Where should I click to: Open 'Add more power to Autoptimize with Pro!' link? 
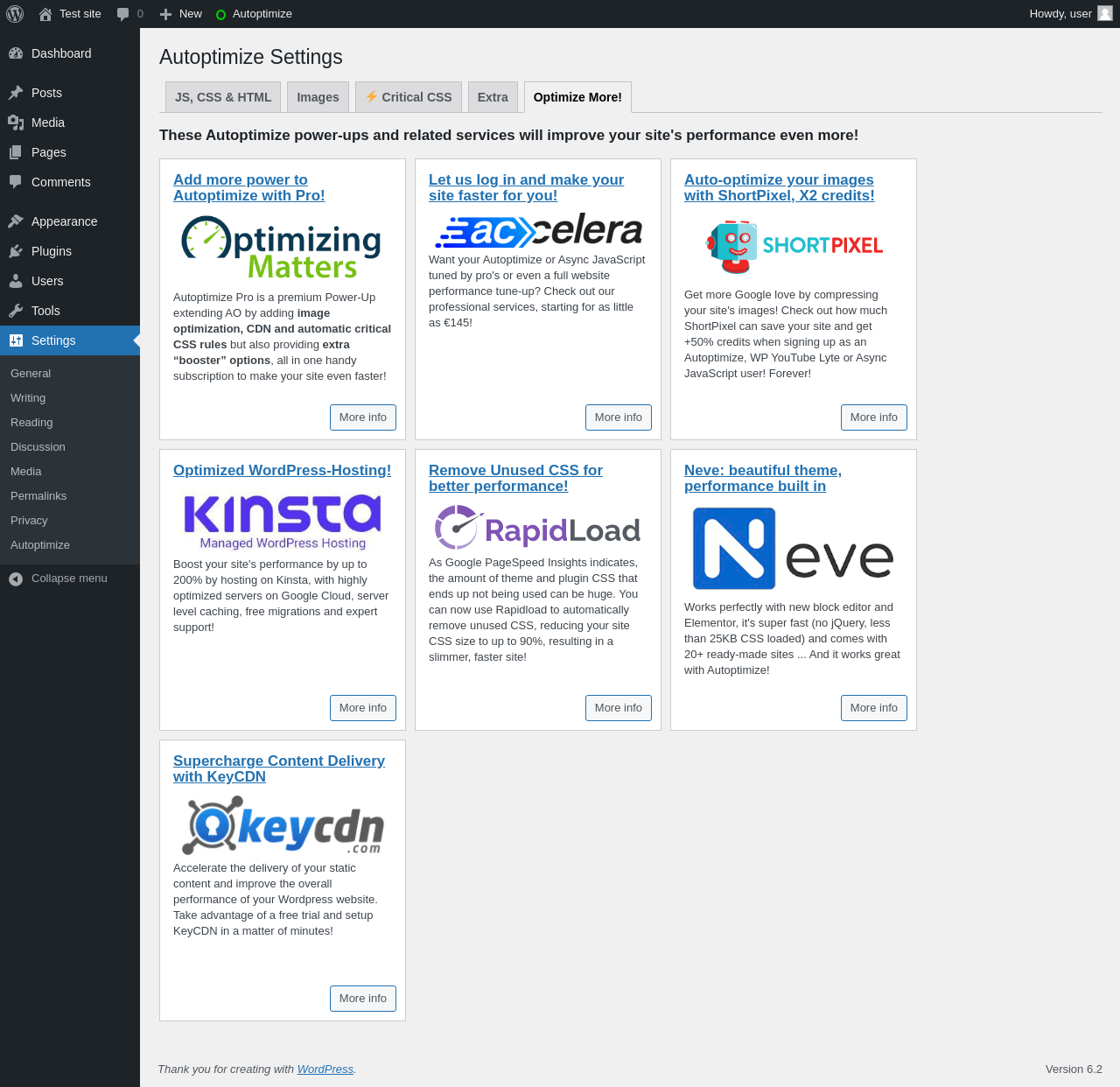249,187
